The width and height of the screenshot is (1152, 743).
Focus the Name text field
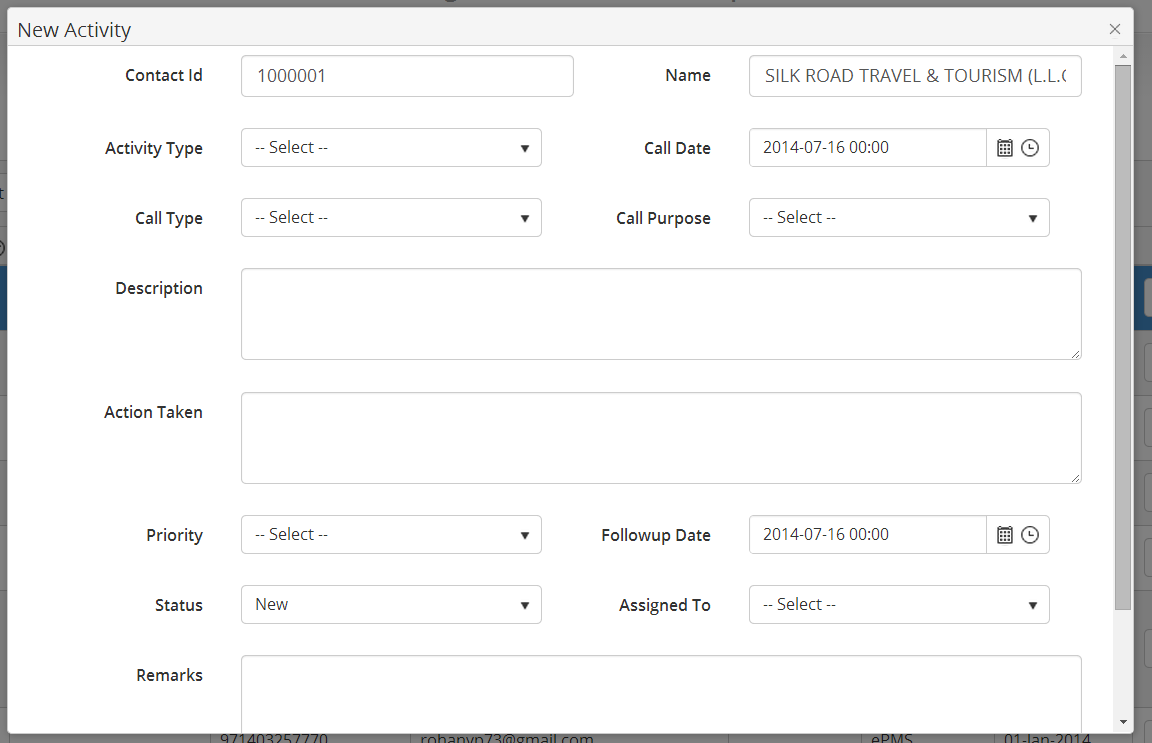pyautogui.click(x=915, y=76)
